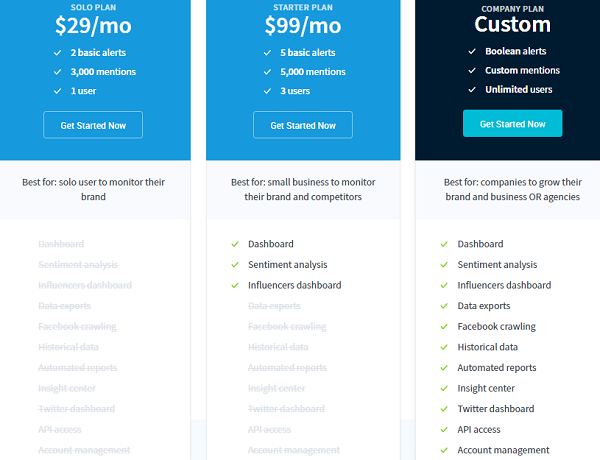Screen dimensions: 600x460
Task: Click Influencers dashboard in Starter Plan list
Action: [294, 285]
